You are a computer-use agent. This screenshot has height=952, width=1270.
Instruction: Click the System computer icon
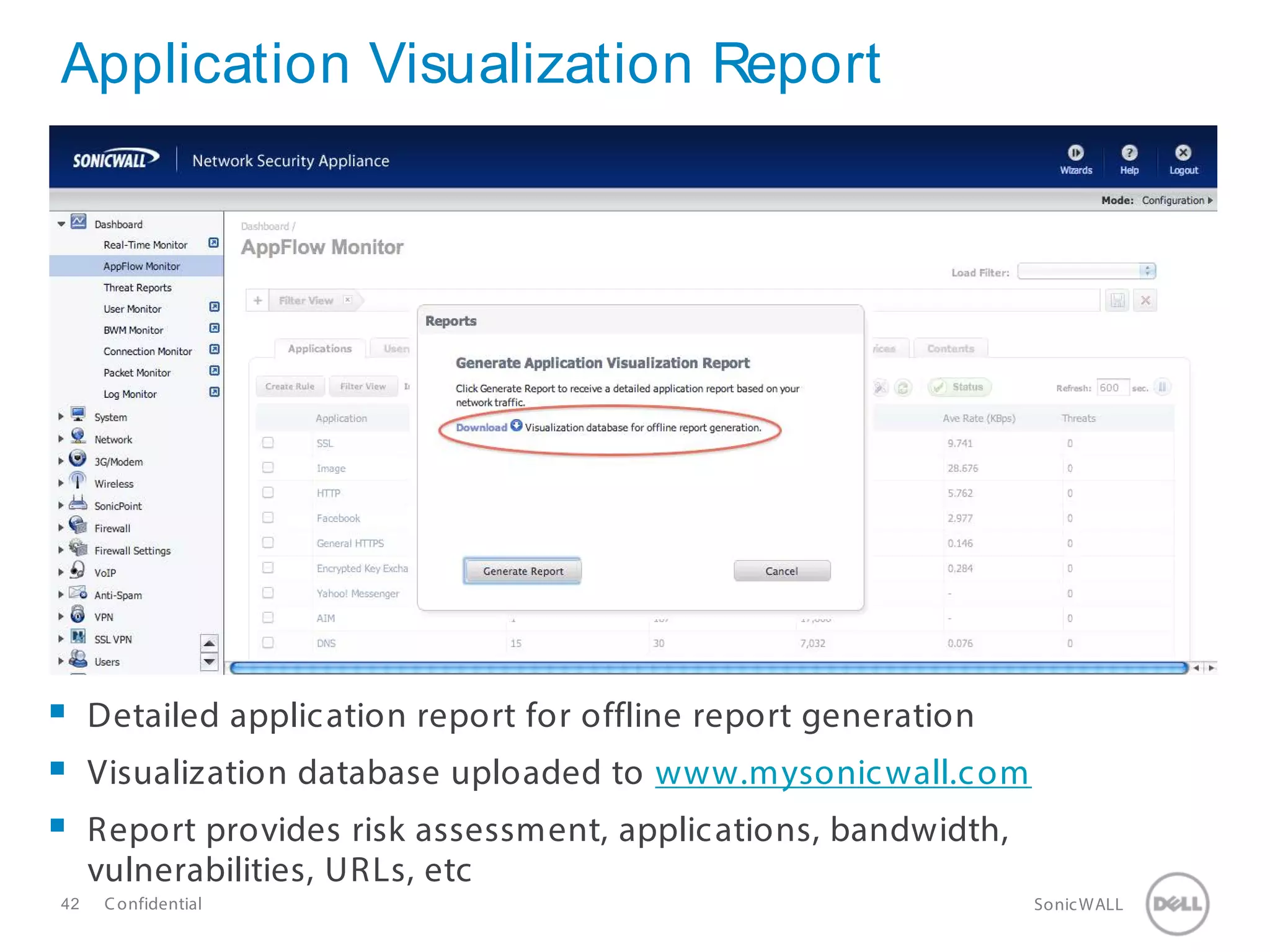[78, 414]
